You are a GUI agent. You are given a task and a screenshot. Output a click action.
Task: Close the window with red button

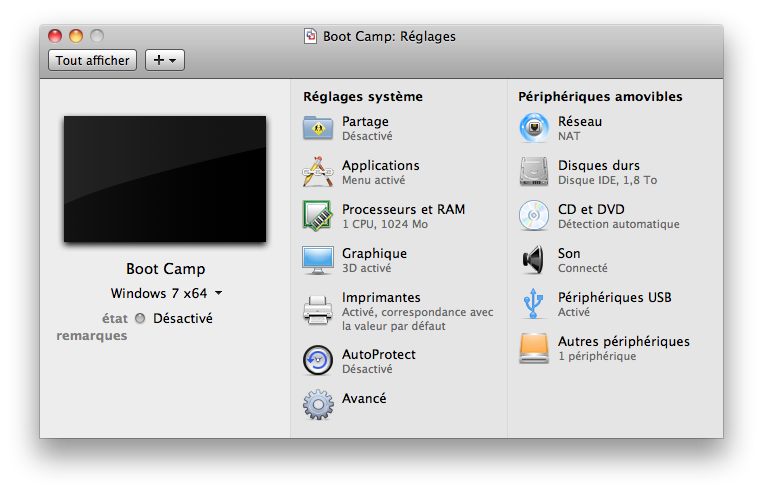tap(55, 36)
